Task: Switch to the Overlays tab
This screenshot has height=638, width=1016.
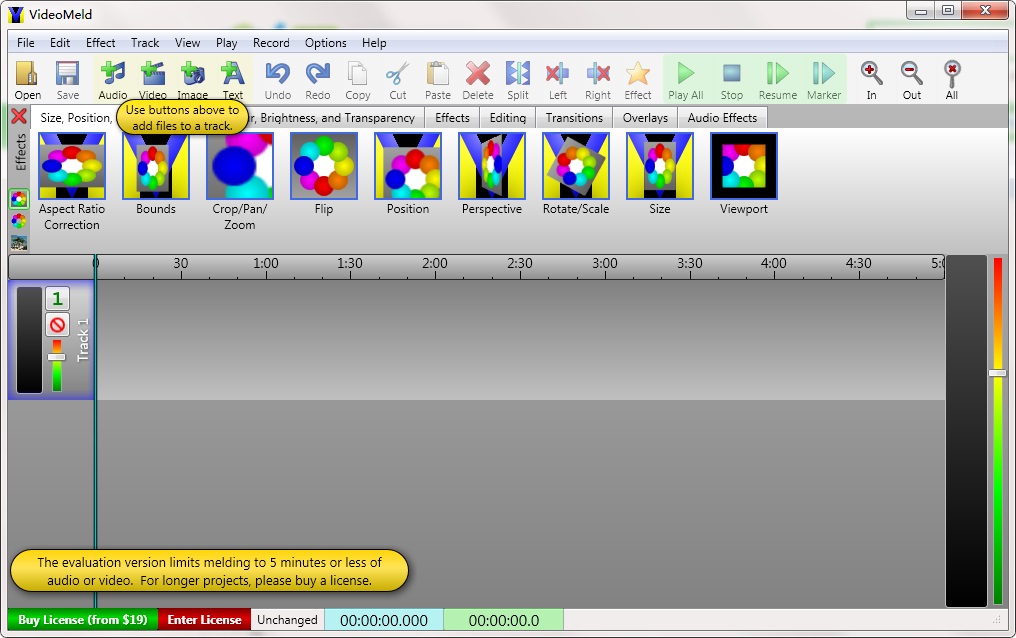Action: (x=645, y=118)
